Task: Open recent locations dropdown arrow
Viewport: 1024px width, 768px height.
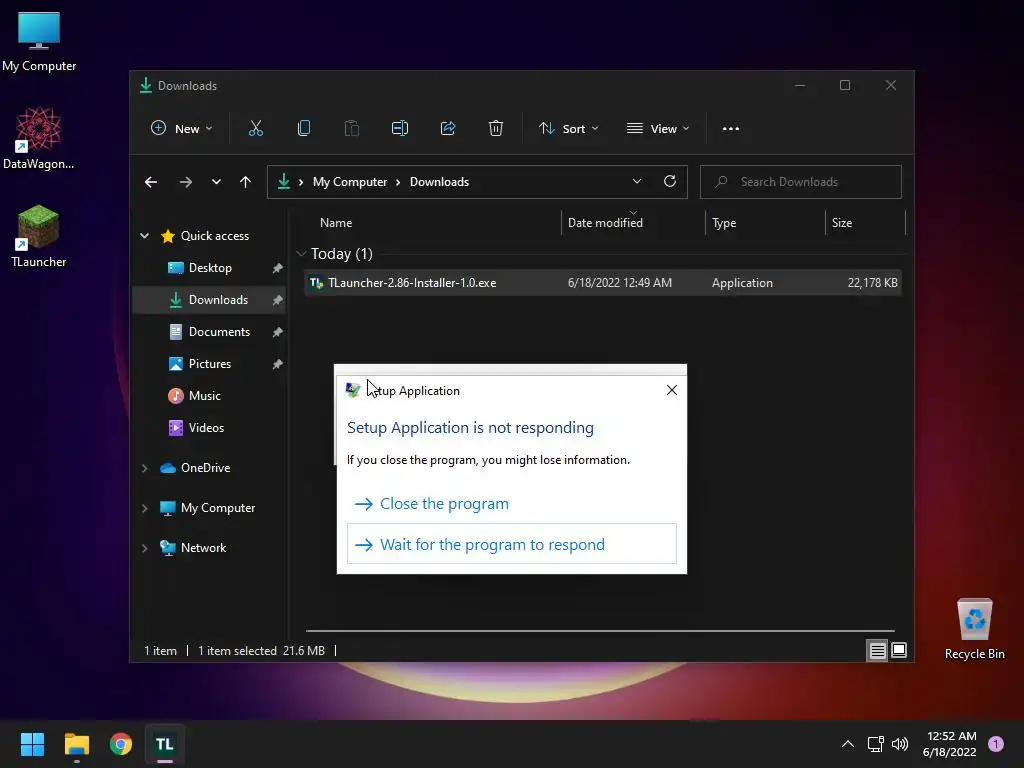Action: 216,182
